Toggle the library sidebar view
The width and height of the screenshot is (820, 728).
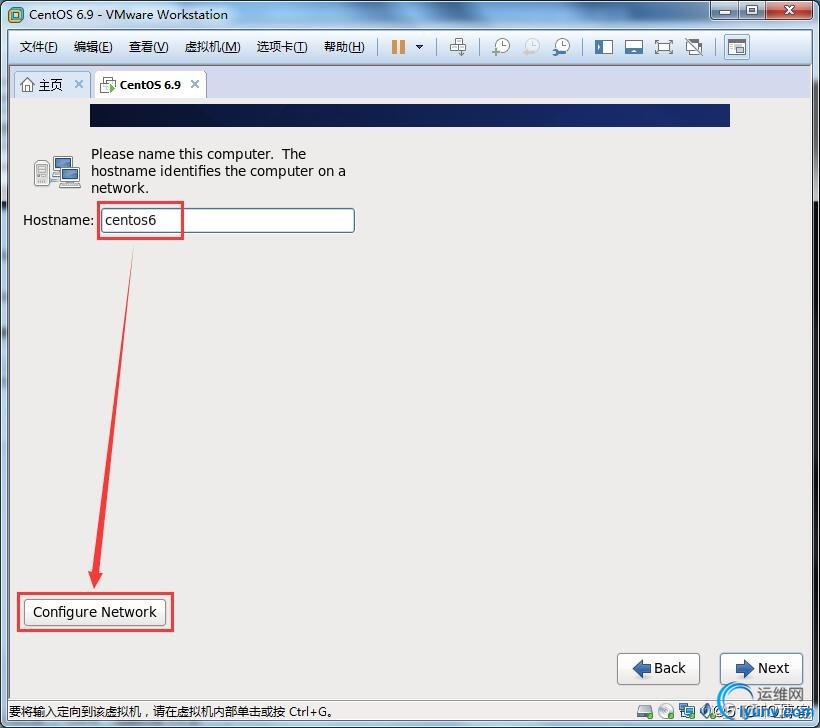[x=603, y=47]
